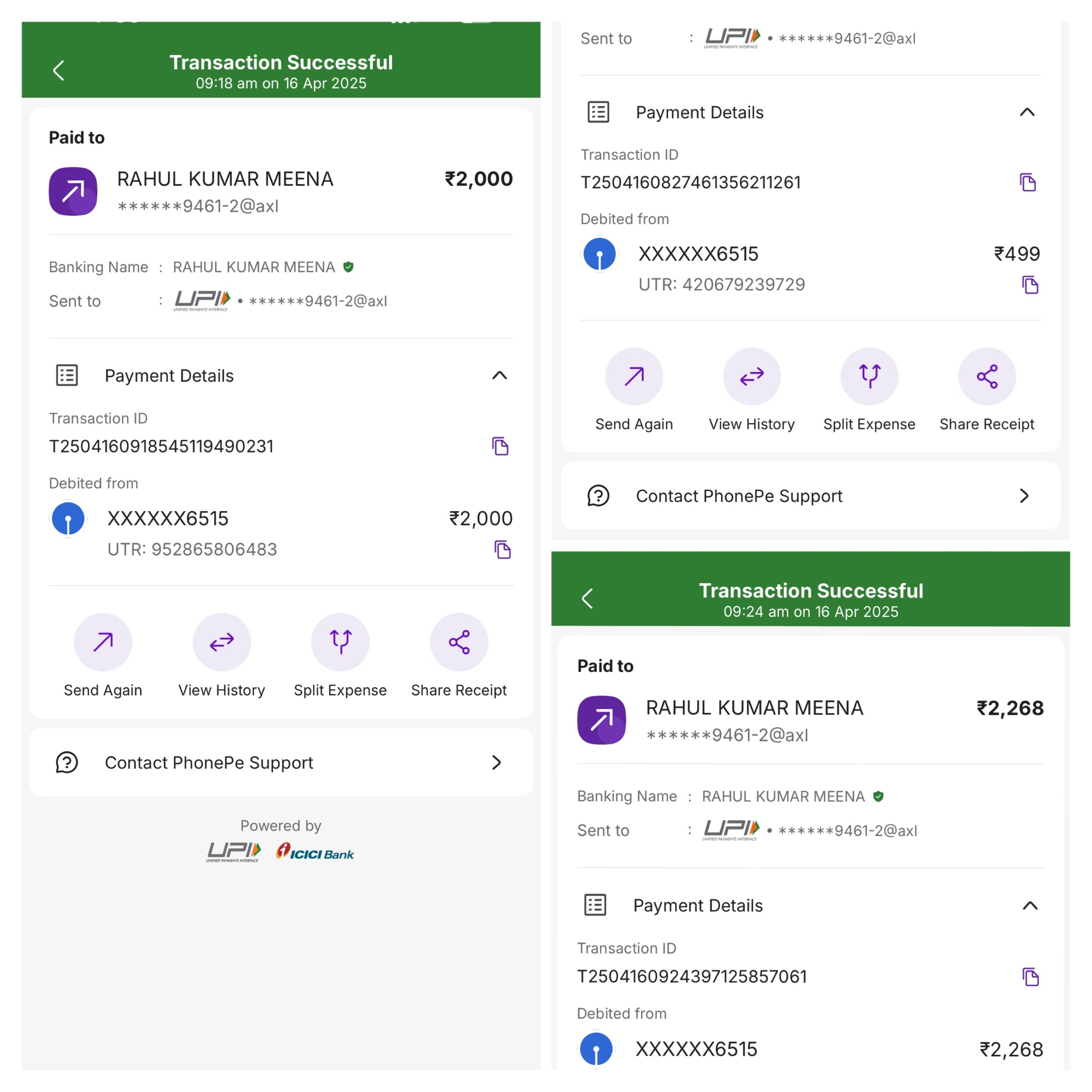Tap back arrow on 09:24 am transaction header
Screen dimensions: 1092x1092
(587, 598)
